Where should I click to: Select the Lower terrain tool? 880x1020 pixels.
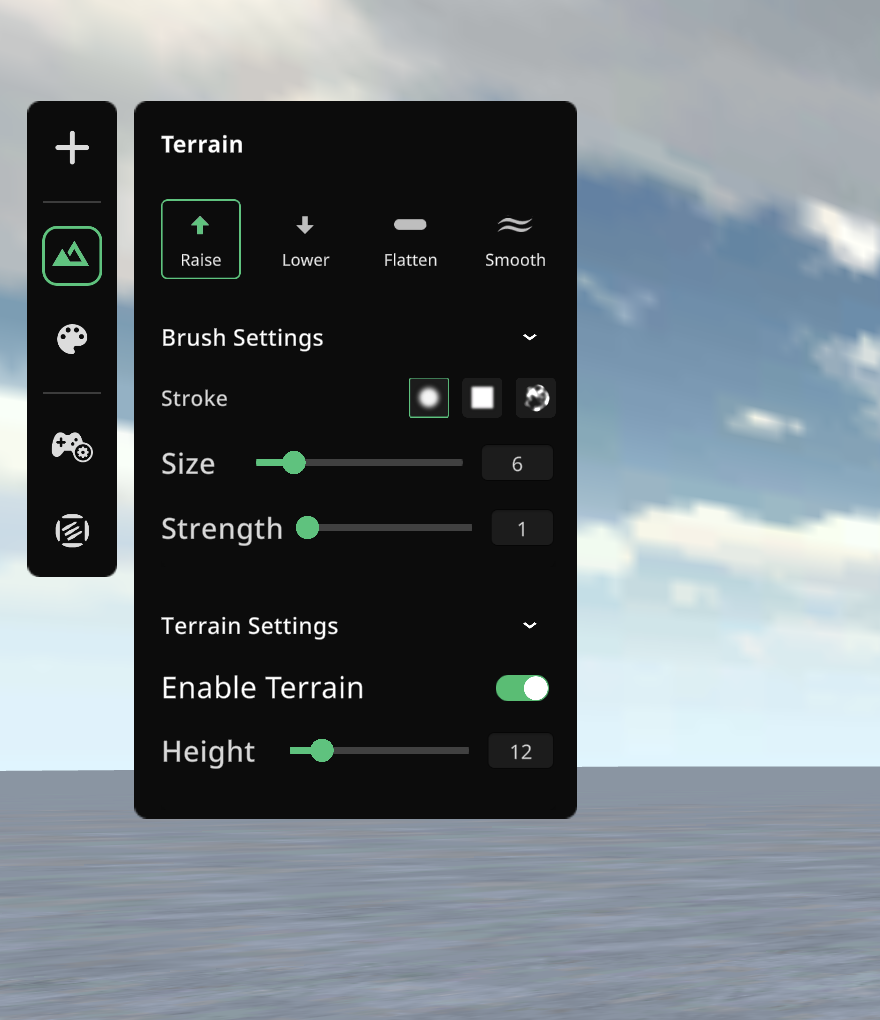305,239
